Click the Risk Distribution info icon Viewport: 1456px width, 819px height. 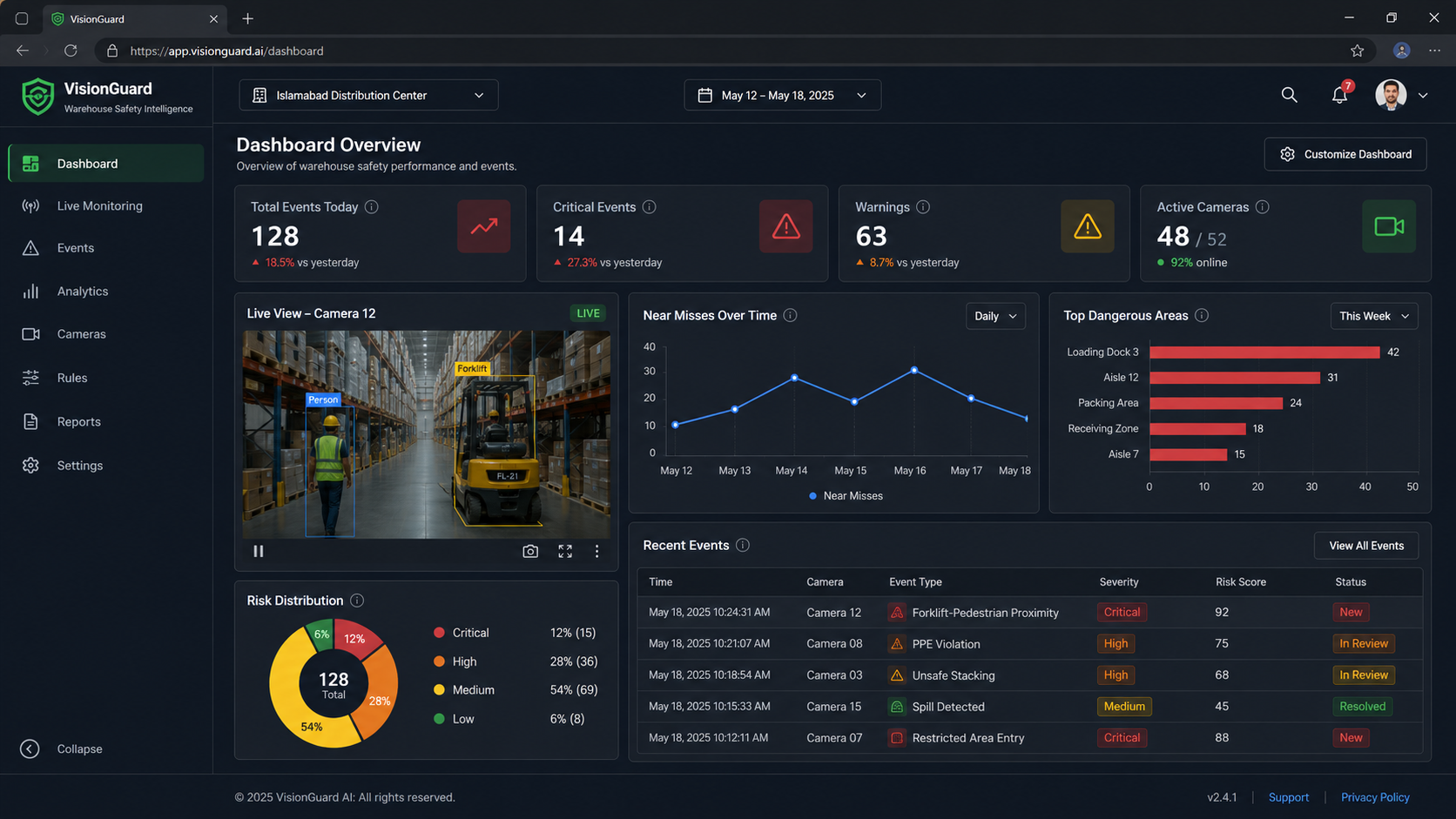point(357,601)
